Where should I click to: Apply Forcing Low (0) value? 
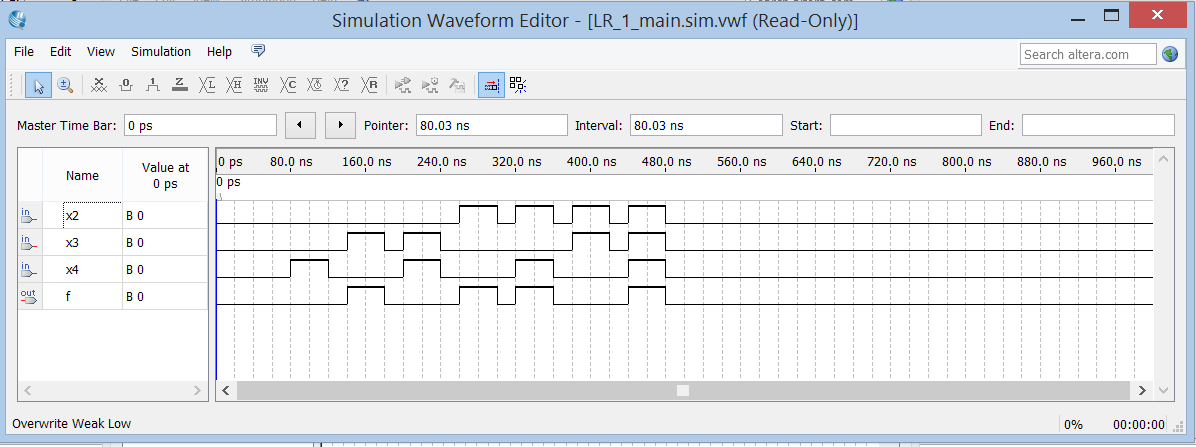coord(126,85)
